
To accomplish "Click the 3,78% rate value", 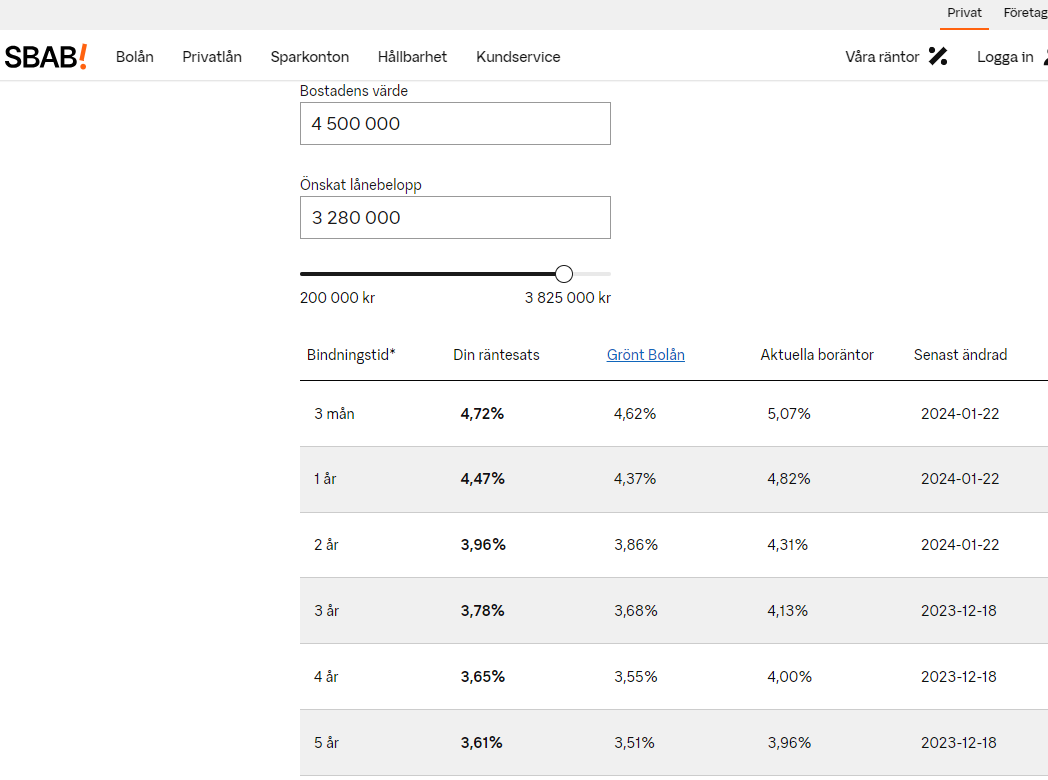I will point(483,610).
